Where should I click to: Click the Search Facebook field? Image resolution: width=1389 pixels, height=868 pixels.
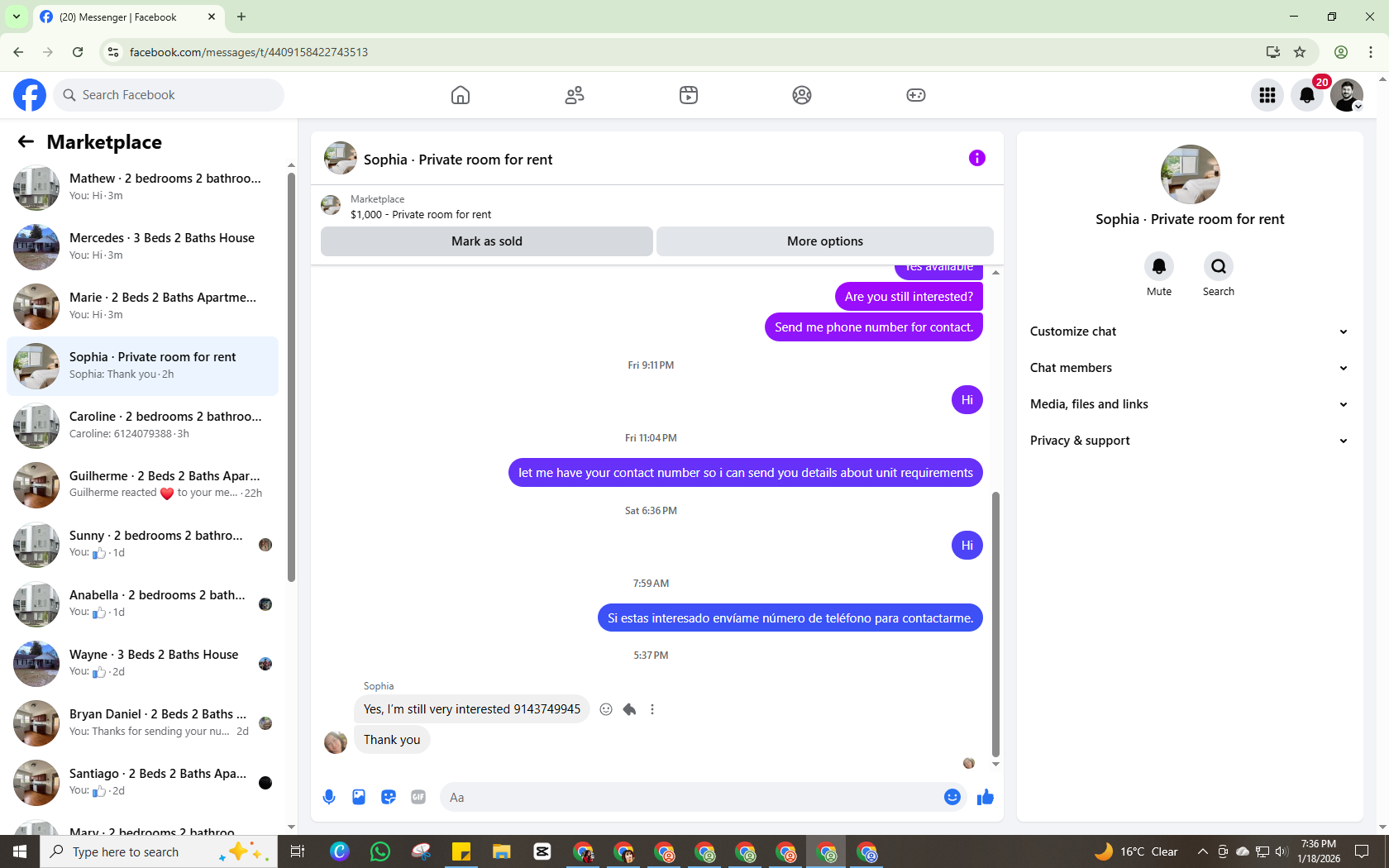click(169, 95)
